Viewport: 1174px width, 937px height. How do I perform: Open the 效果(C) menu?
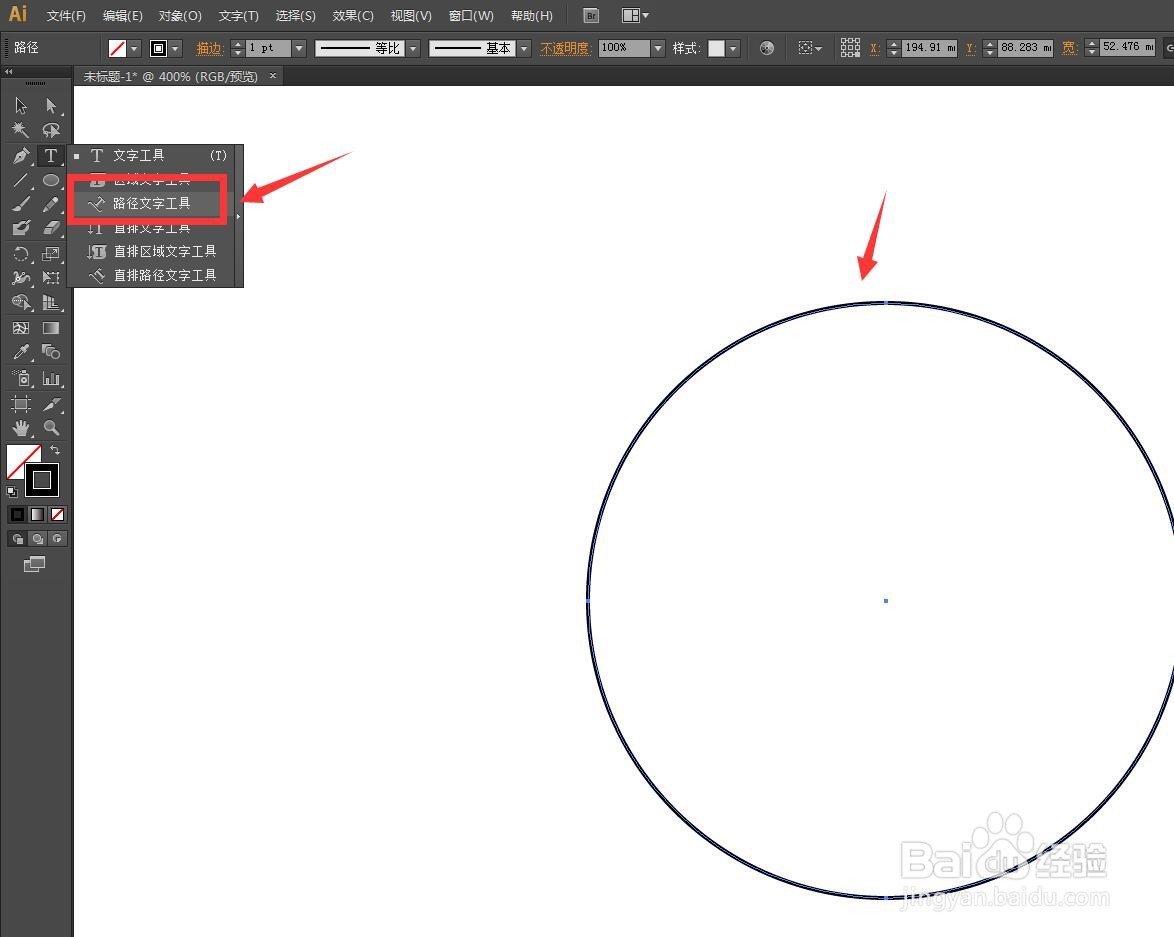tap(353, 16)
